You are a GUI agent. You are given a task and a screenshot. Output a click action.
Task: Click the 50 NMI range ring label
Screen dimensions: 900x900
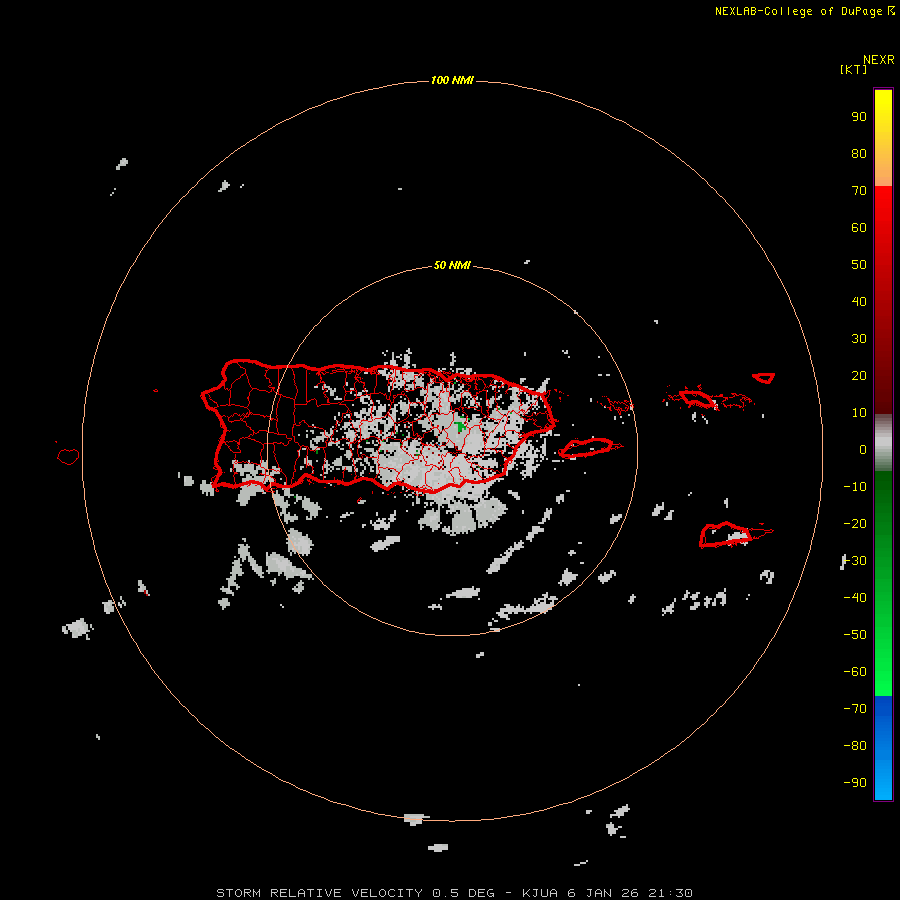coord(452,265)
